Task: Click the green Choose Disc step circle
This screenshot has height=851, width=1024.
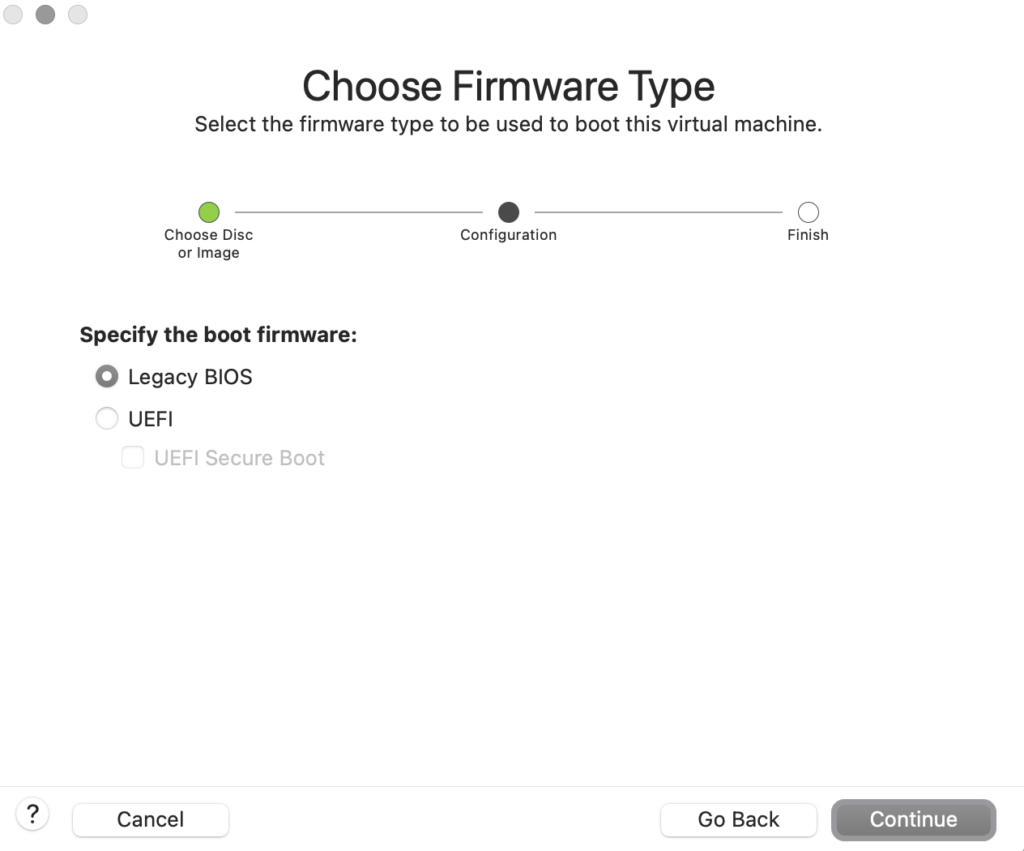Action: pos(208,212)
